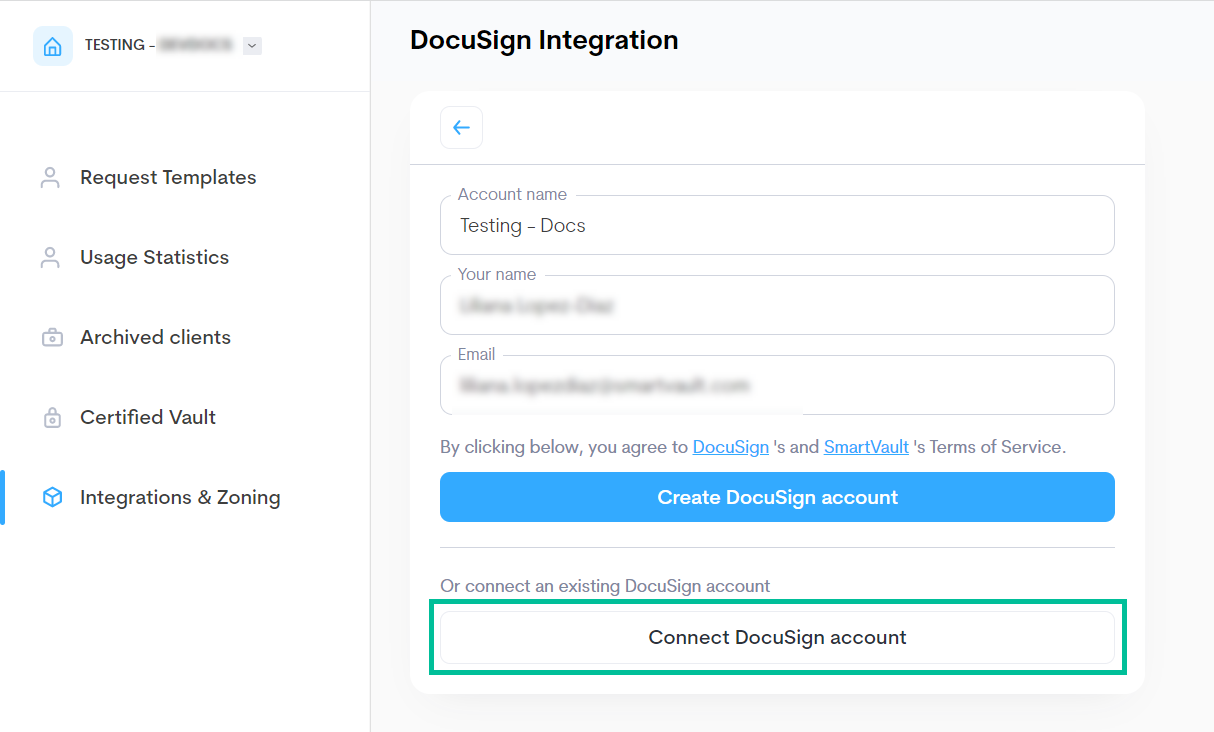This screenshot has height=732, width=1214.
Task: Open the DocuSign Terms of Service link
Action: [x=730, y=447]
